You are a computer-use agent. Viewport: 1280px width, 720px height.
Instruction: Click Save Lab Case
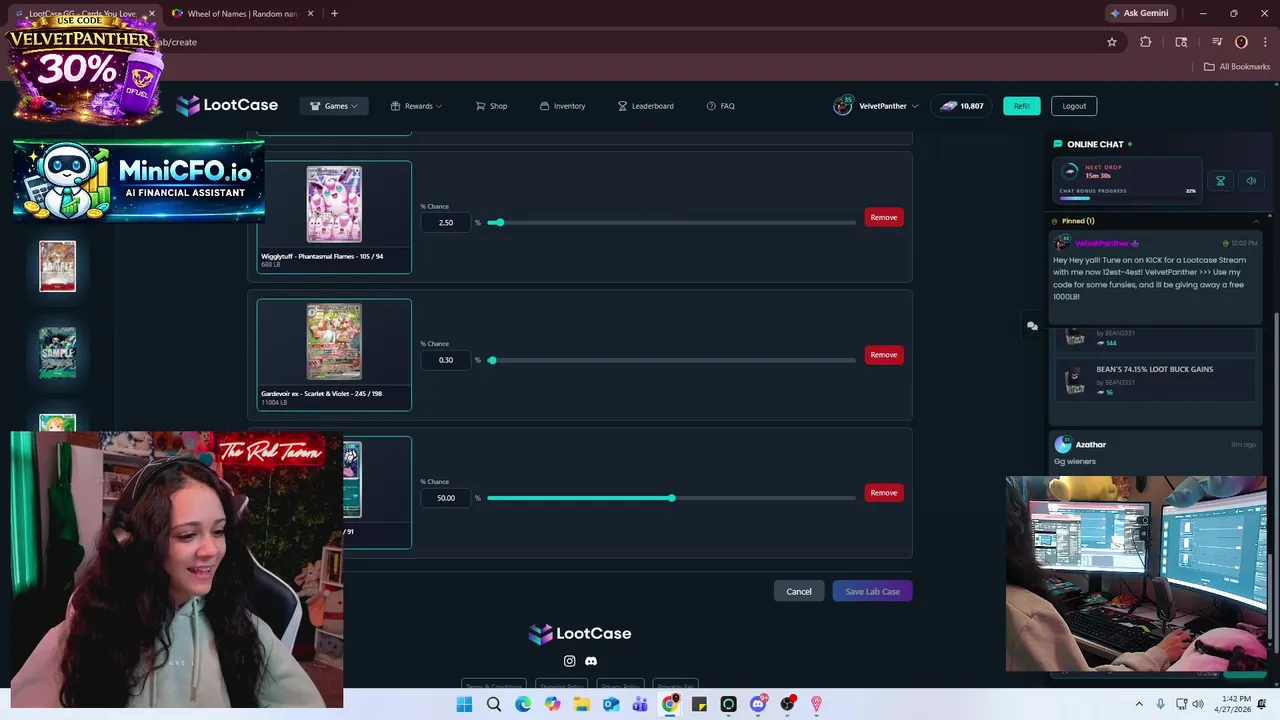tap(872, 591)
